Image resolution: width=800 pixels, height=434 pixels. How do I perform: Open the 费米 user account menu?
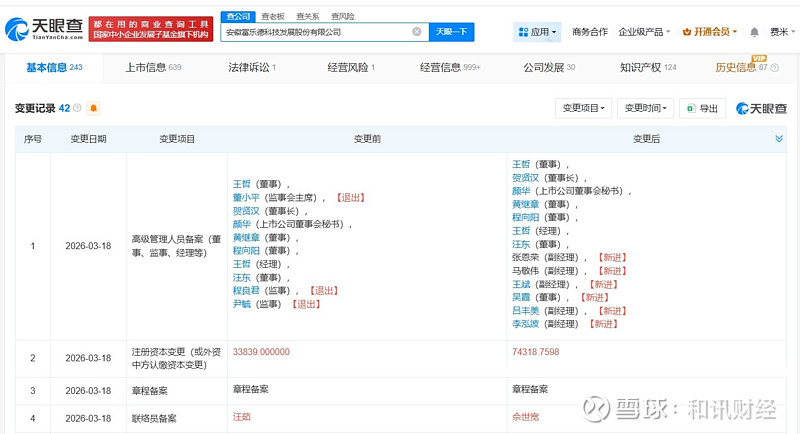click(782, 32)
